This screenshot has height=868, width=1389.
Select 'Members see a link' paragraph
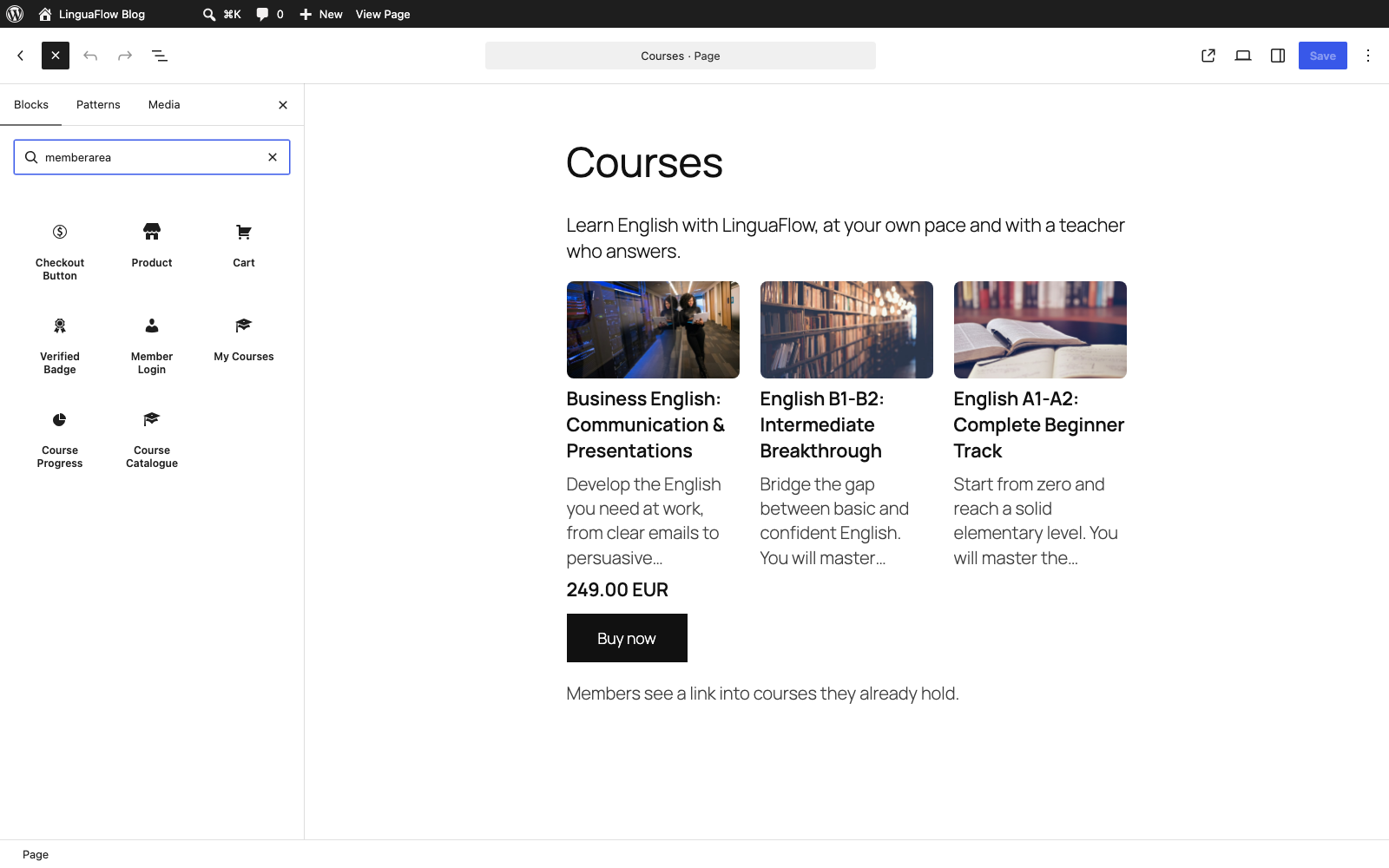762,694
